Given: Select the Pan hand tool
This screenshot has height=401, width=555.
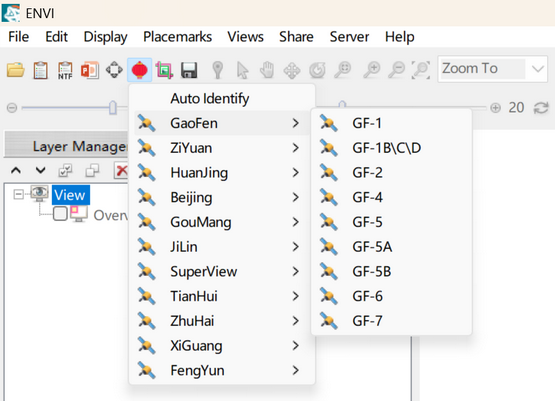Looking at the screenshot, I should pos(267,70).
